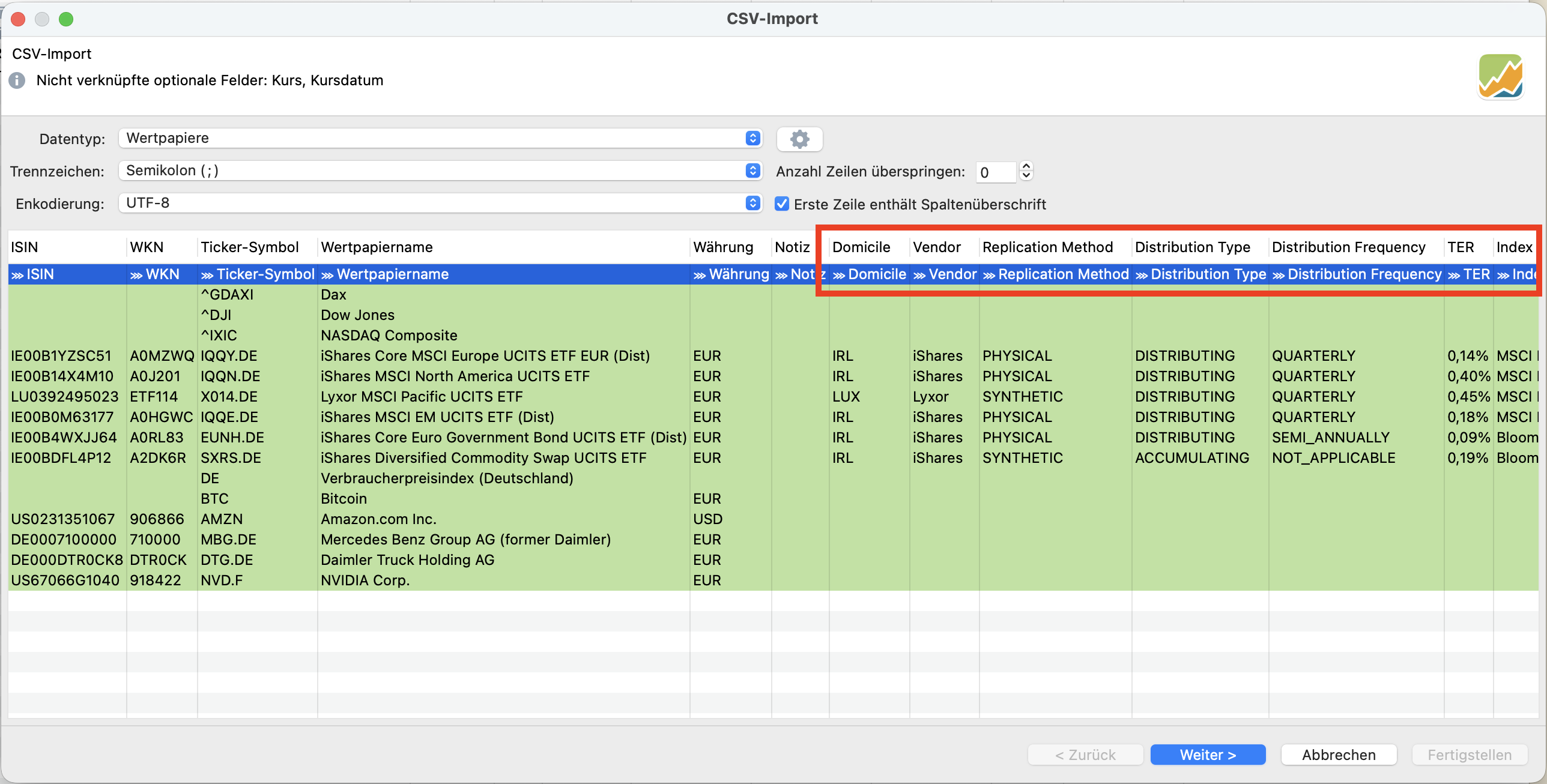Click the '» Währung' mapping cell
The height and width of the screenshot is (784, 1547).
tap(731, 274)
